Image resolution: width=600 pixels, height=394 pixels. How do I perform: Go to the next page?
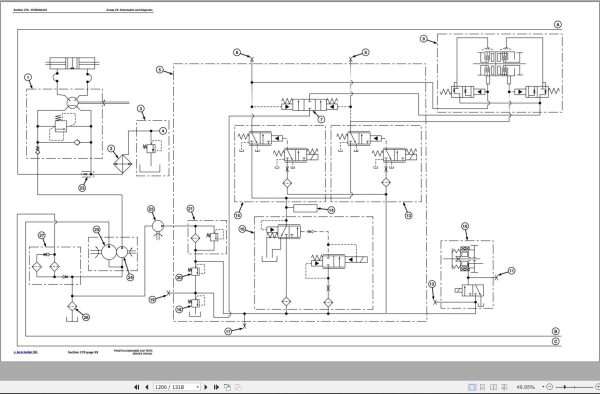pyautogui.click(x=206, y=387)
